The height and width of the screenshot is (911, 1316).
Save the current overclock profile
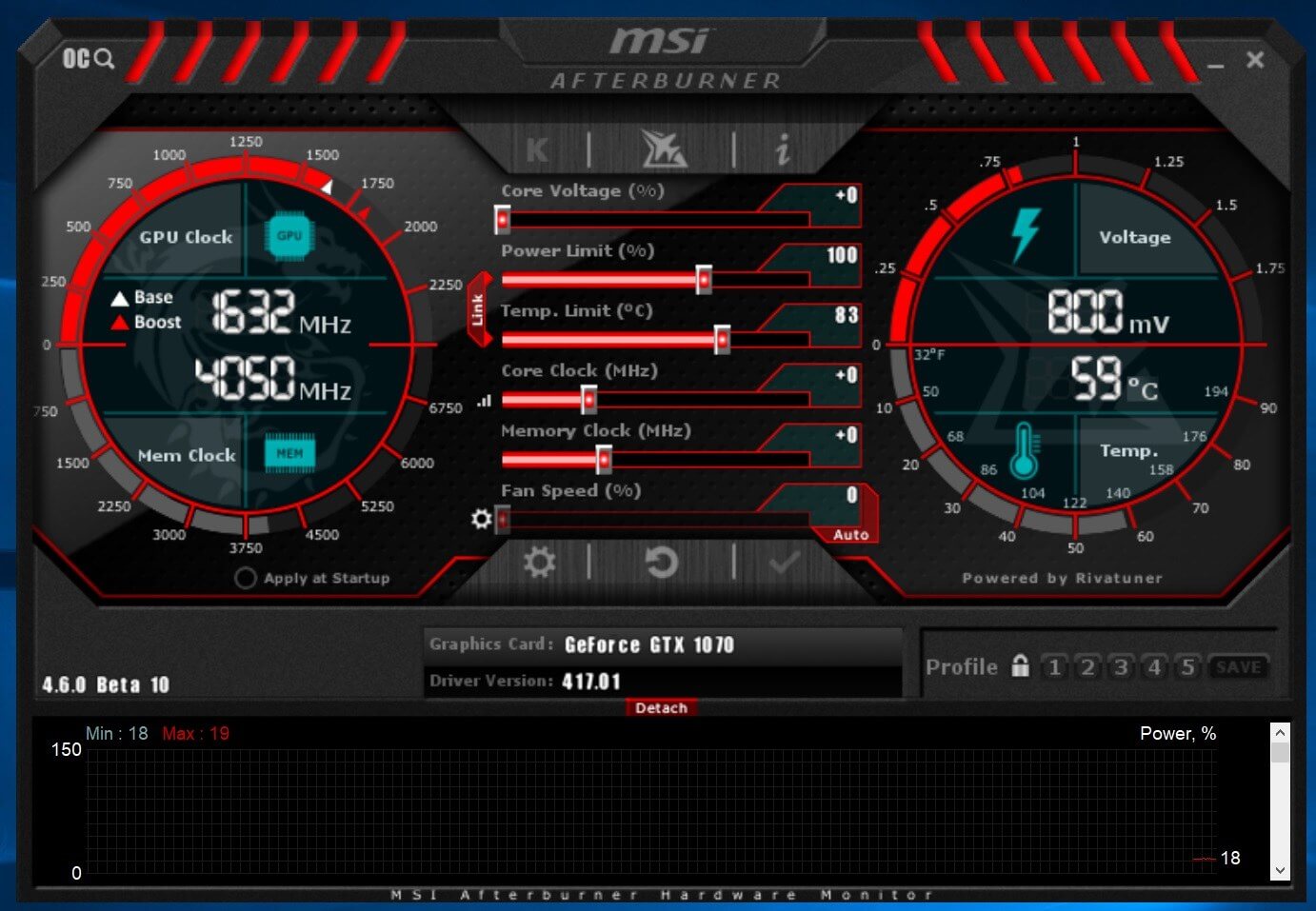tap(1237, 667)
